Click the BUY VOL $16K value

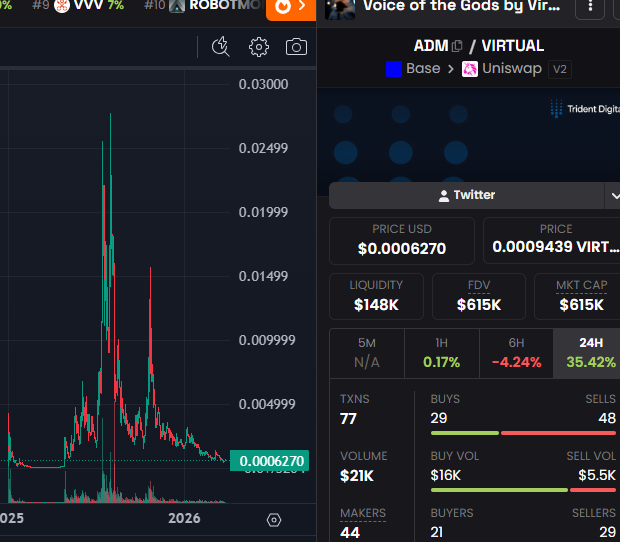[446, 475]
